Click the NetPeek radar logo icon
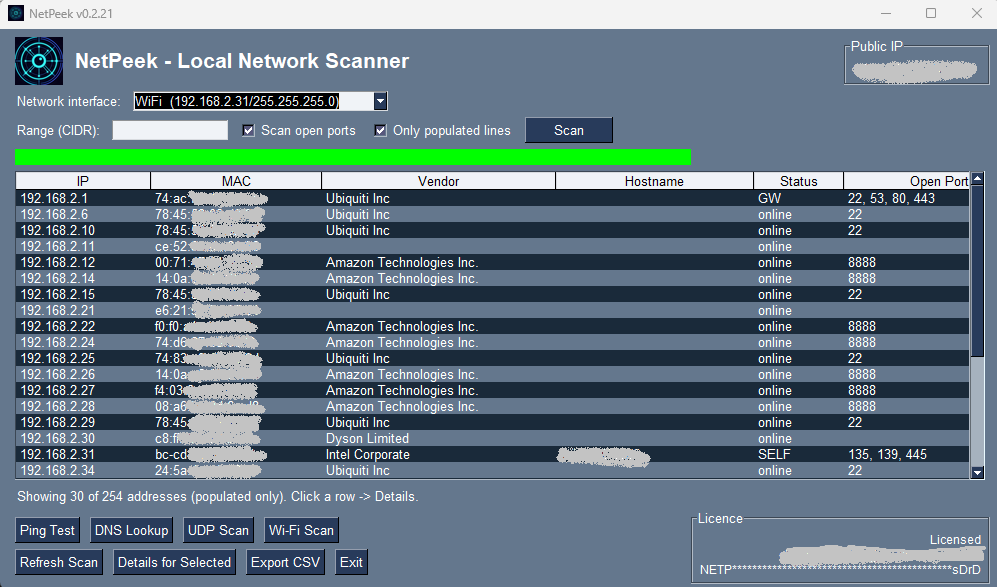997x587 pixels. (39, 61)
